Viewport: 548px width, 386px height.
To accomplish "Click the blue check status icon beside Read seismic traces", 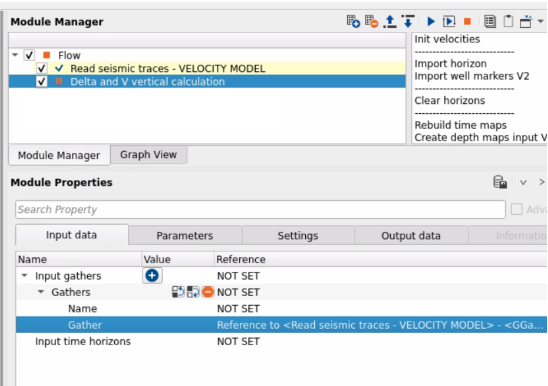I will click(59, 68).
